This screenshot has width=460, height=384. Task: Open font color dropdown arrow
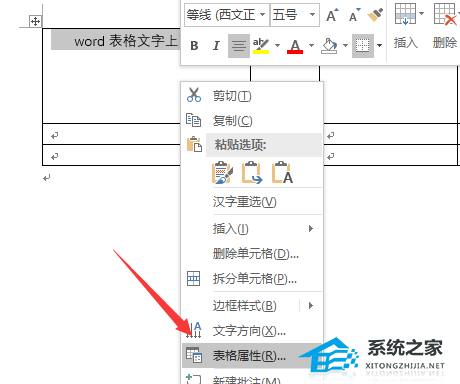(311, 45)
